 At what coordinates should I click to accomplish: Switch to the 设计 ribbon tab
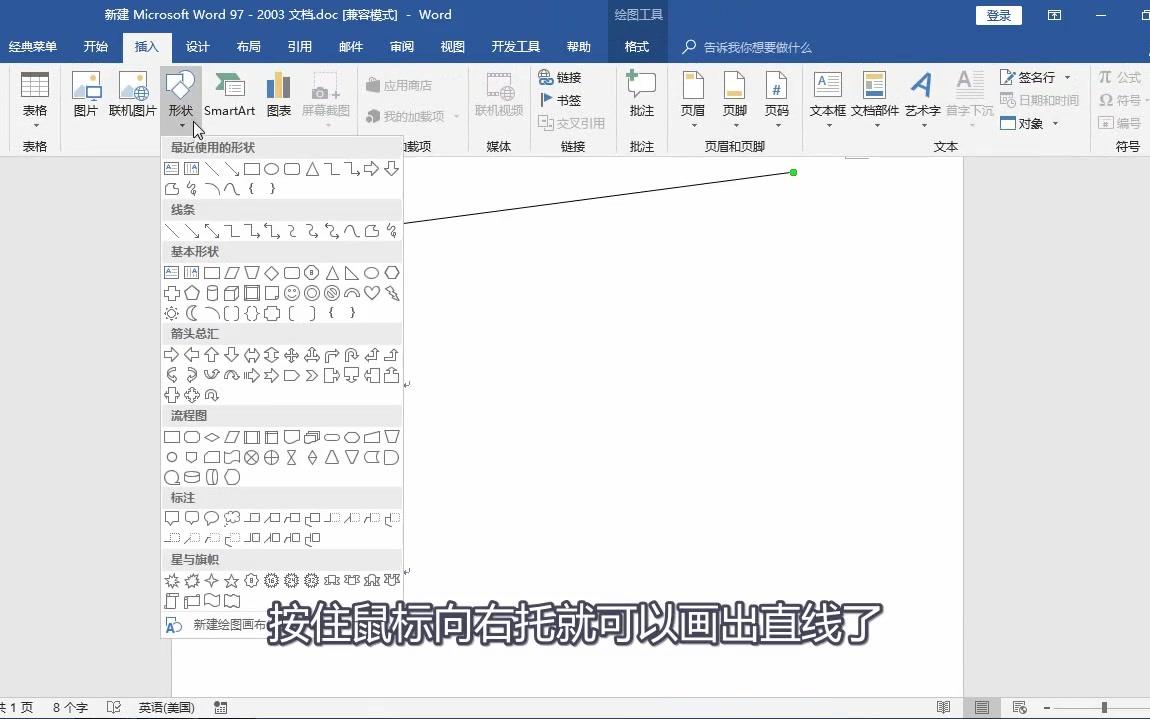click(x=197, y=46)
